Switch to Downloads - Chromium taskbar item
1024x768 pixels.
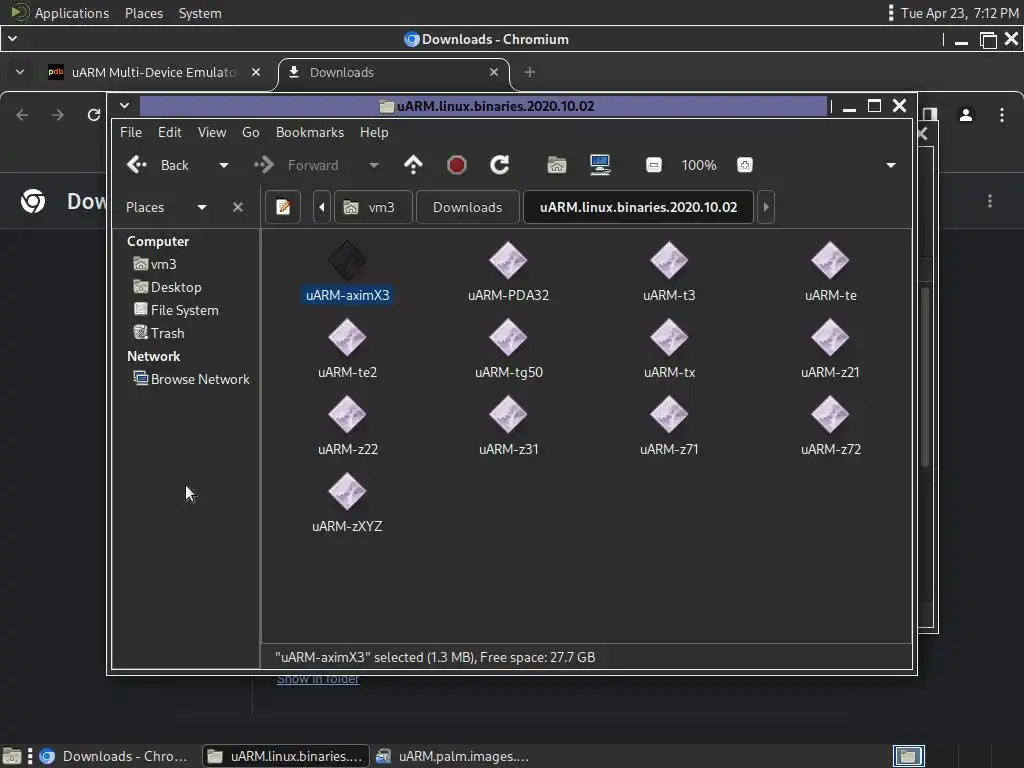click(114, 756)
